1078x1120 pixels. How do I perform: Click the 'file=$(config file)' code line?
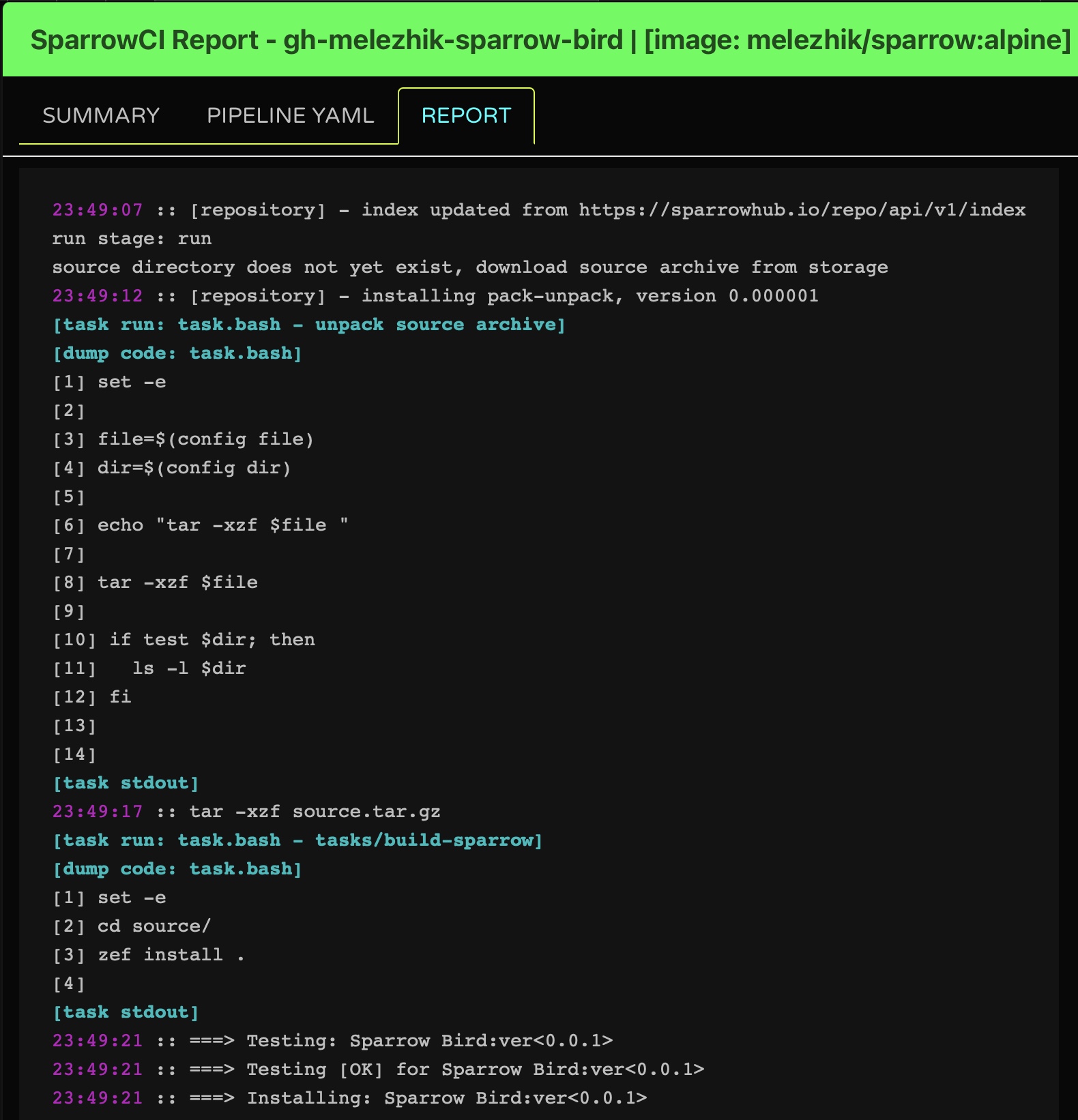184,439
